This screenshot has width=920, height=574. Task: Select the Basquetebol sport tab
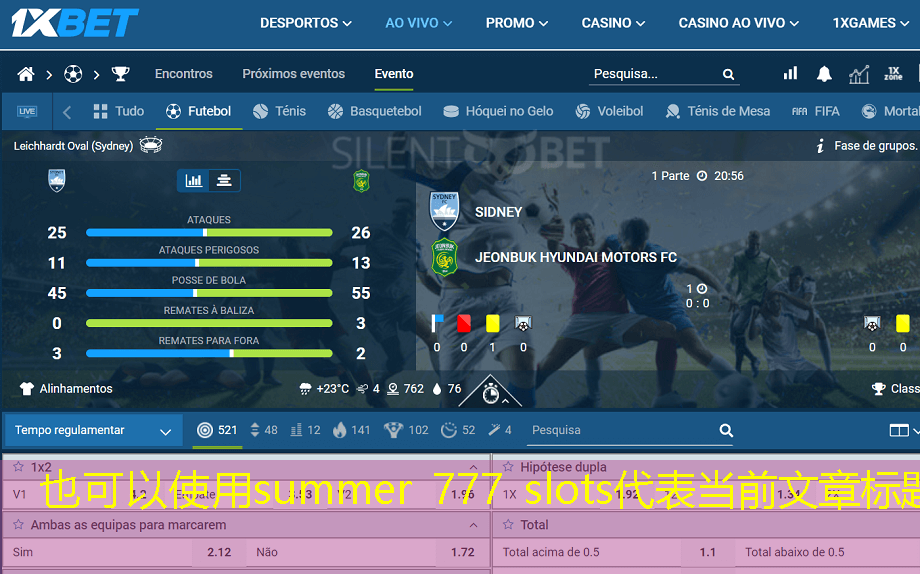coord(374,111)
